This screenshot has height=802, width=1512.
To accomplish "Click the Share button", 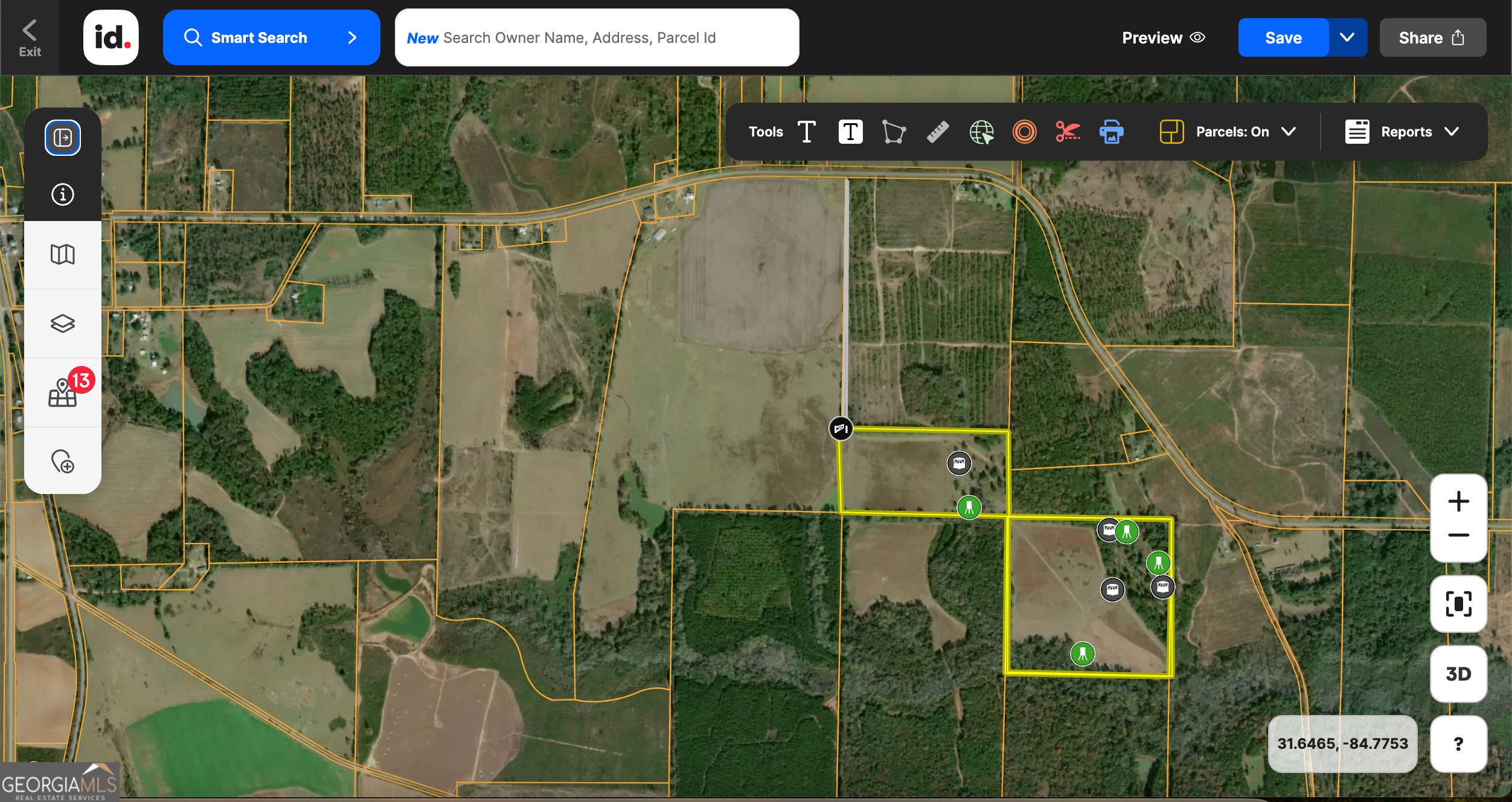I will pos(1432,37).
